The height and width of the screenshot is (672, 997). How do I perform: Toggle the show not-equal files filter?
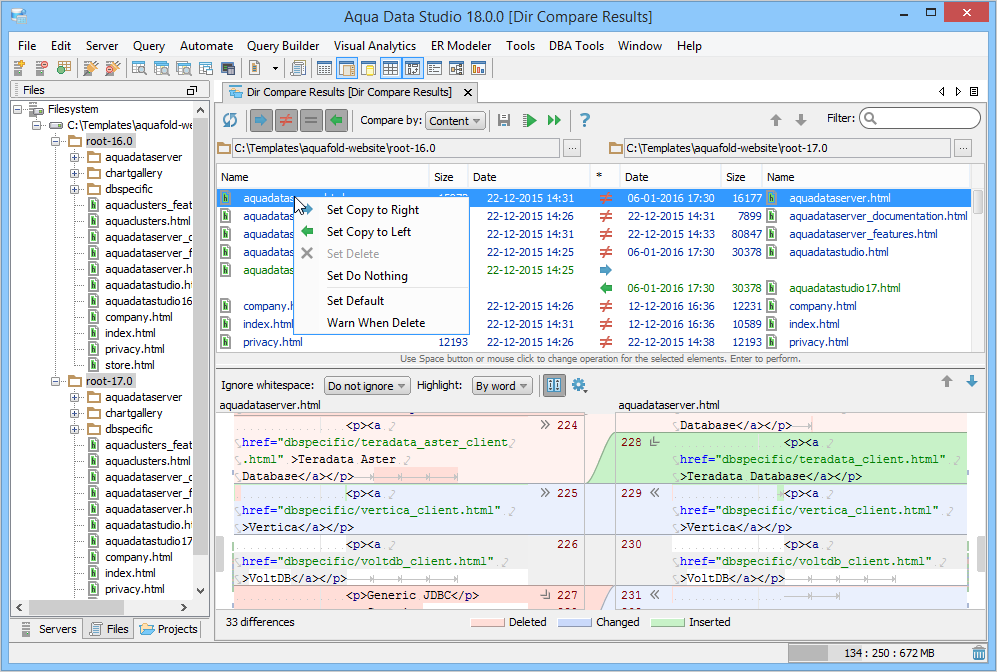click(285, 120)
